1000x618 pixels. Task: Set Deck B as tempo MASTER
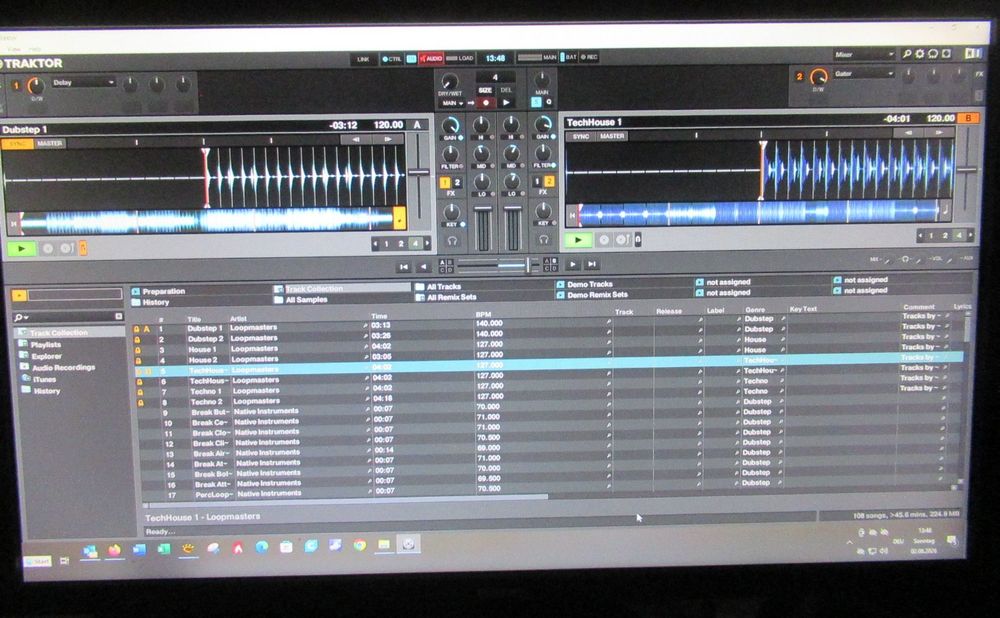[612, 136]
